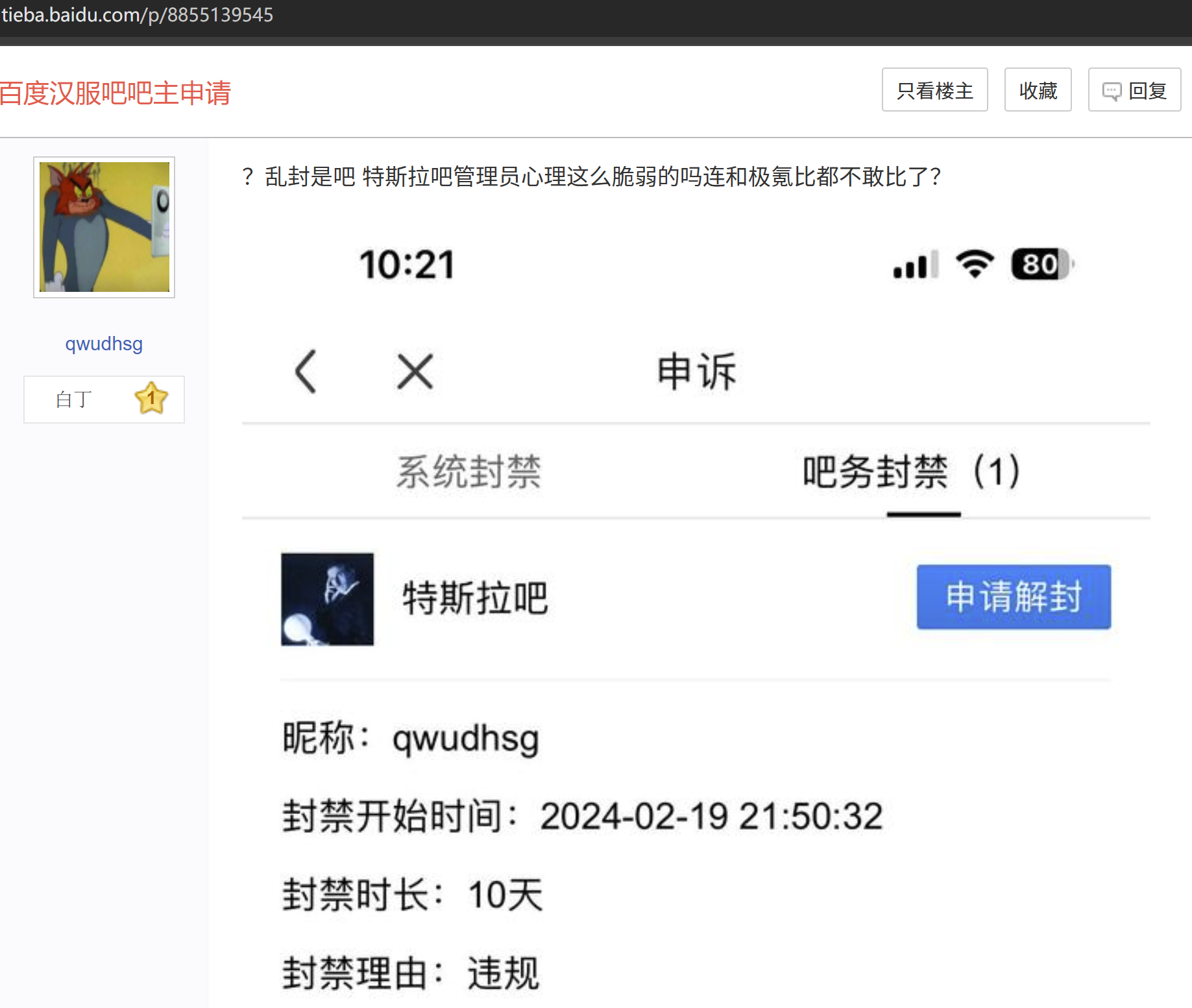The image size is (1192, 1008).
Task: Click the 10:21 clock in the status bar
Action: pyautogui.click(x=407, y=265)
